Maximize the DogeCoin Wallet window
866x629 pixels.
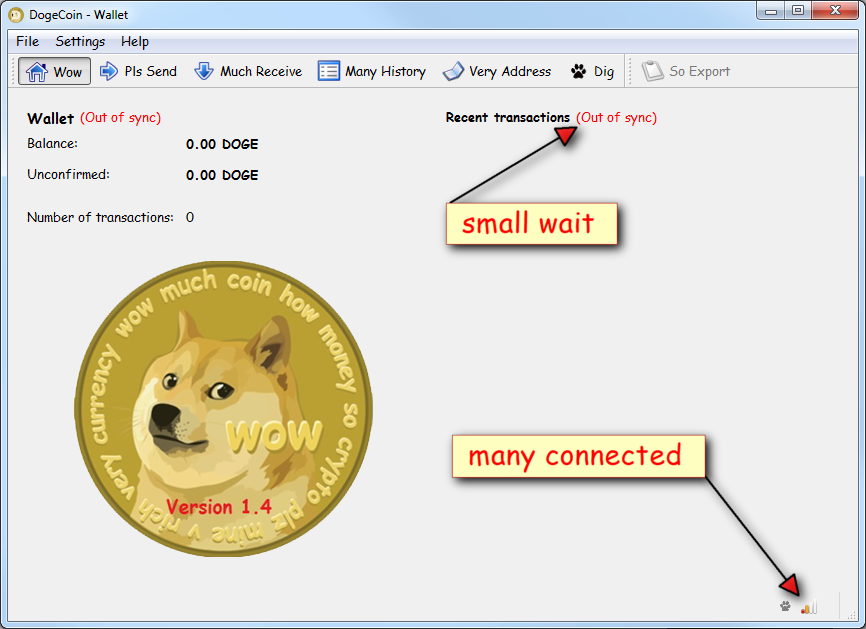[x=798, y=11]
